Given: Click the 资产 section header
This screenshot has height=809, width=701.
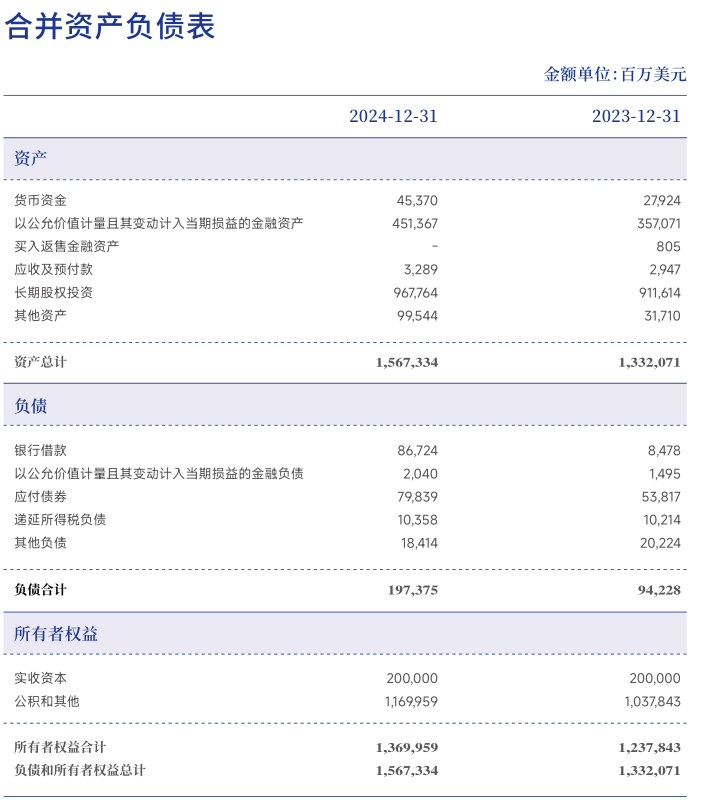Looking at the screenshot, I should (31, 158).
